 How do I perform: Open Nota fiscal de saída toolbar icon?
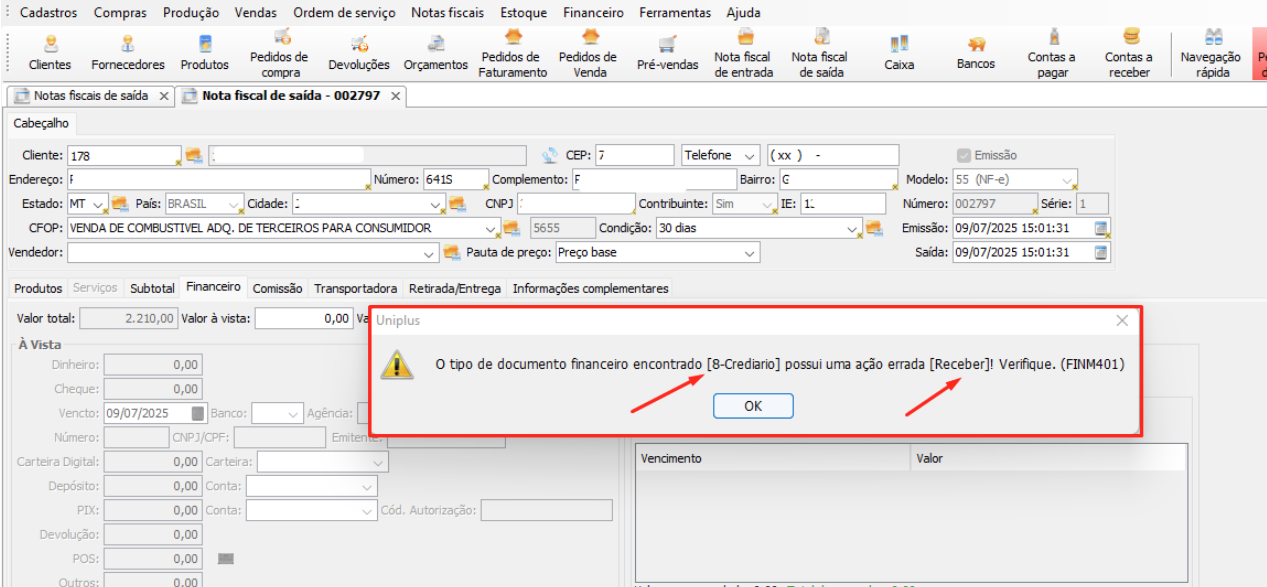[820, 53]
